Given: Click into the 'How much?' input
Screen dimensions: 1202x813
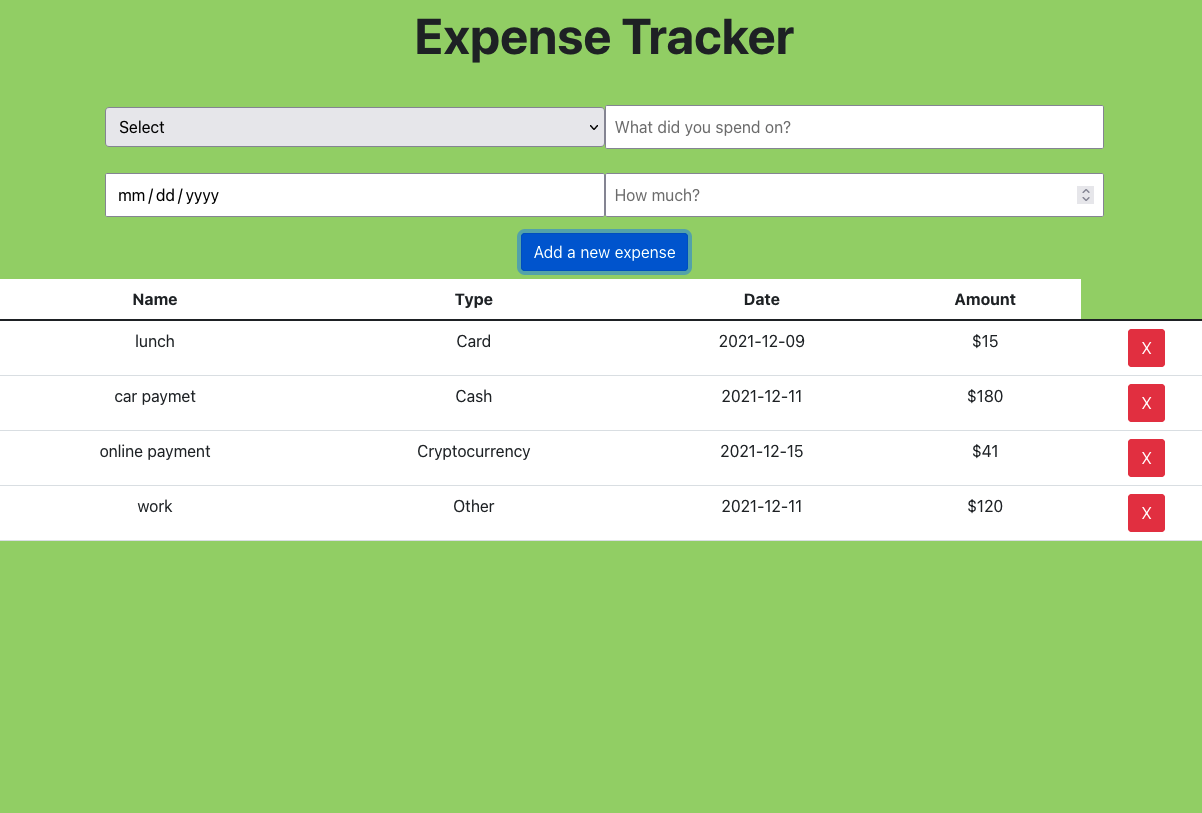Looking at the screenshot, I should 840,195.
